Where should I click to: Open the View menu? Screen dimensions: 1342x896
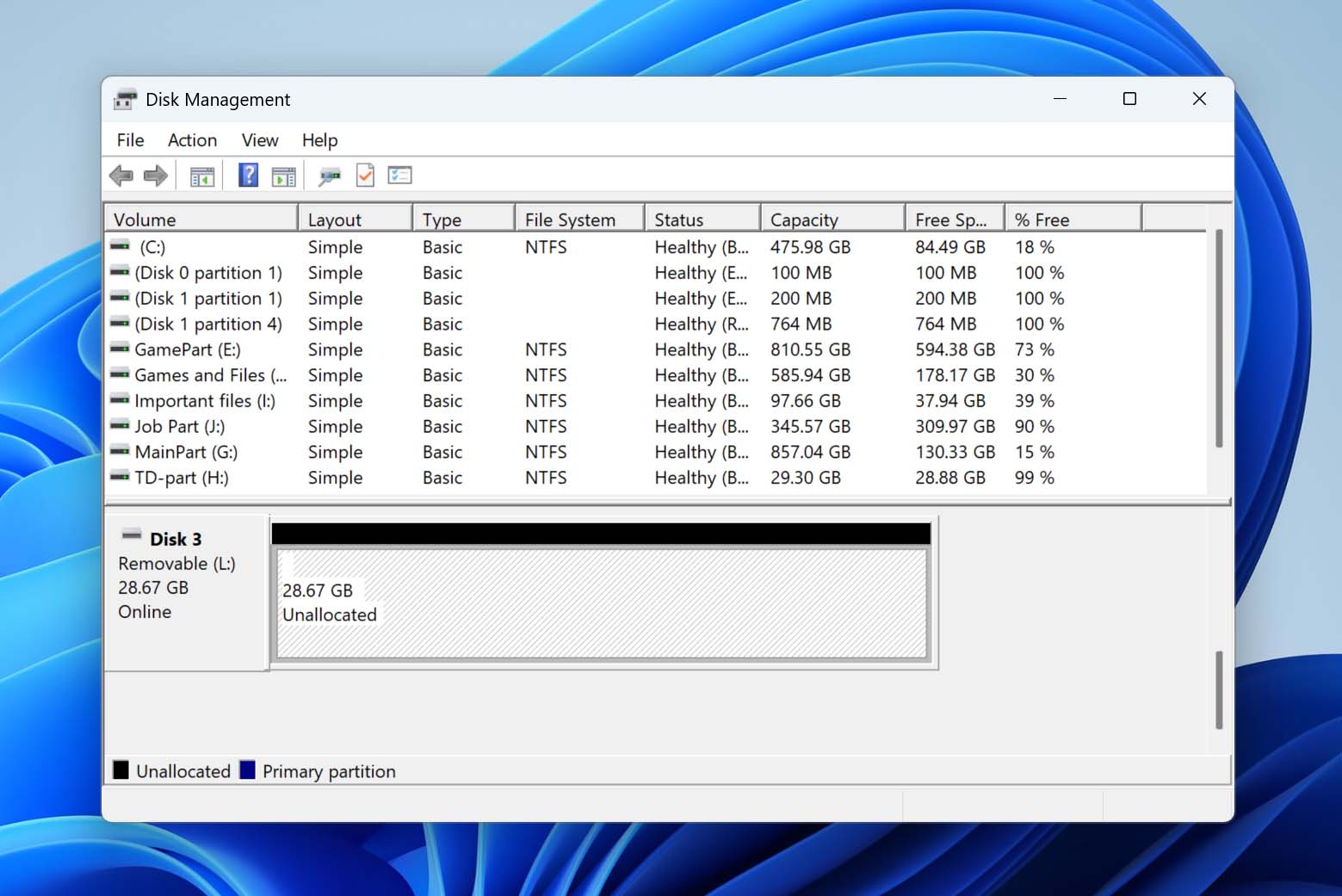(260, 140)
